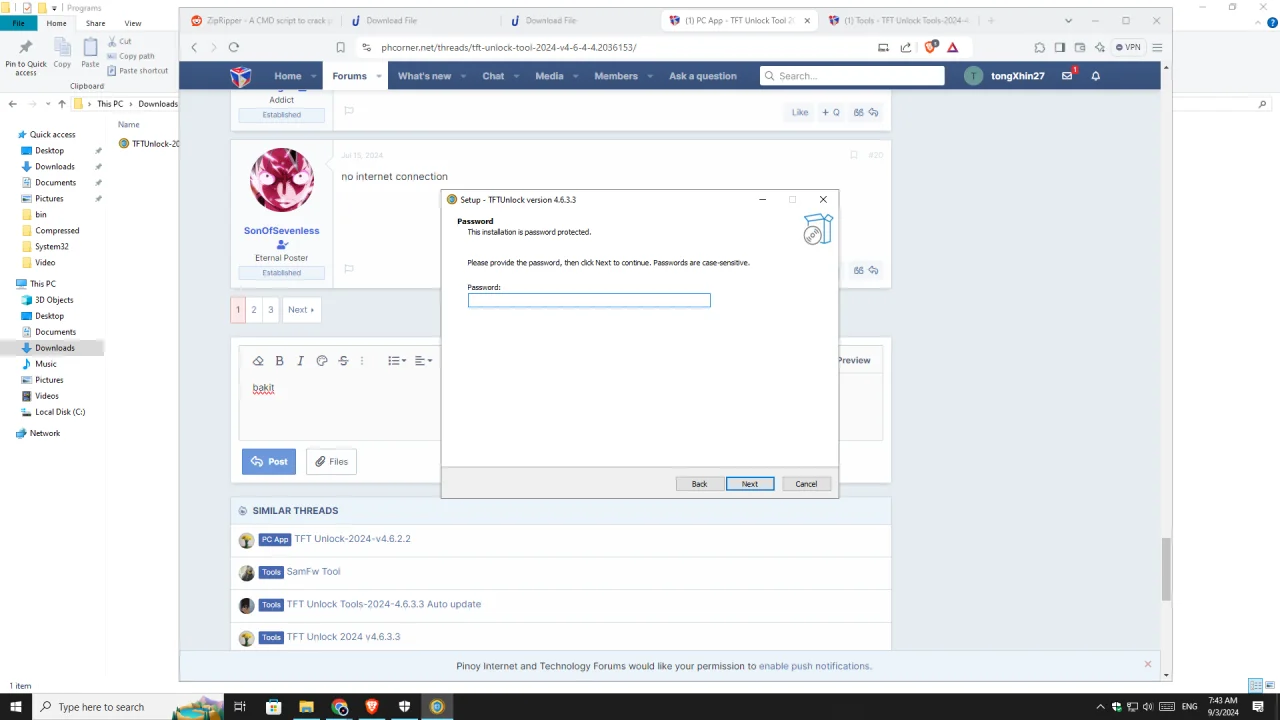This screenshot has height=720, width=1280.
Task: Open the forum alerts bell icon
Action: click(1096, 76)
